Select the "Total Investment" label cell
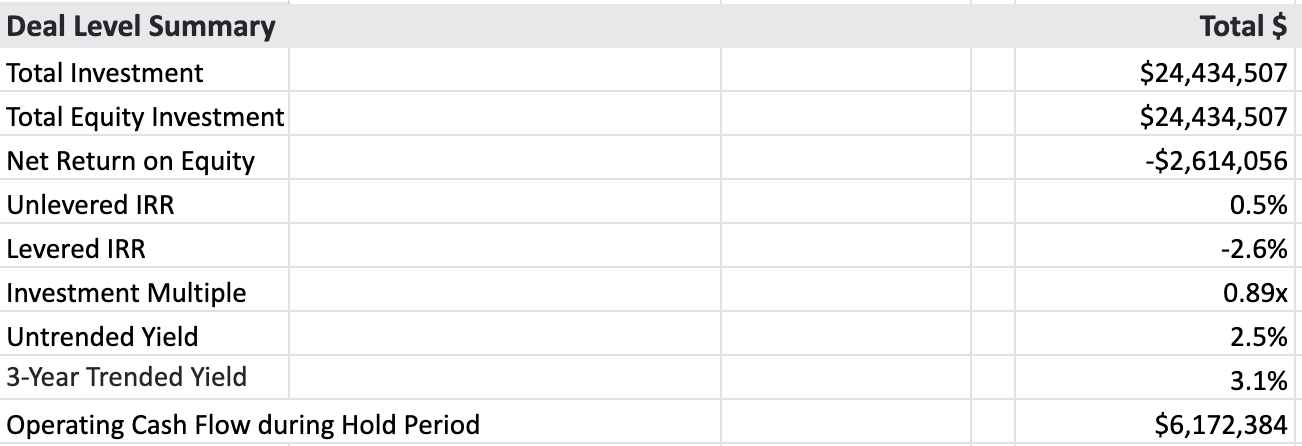This screenshot has height=446, width=1302. [x=105, y=73]
